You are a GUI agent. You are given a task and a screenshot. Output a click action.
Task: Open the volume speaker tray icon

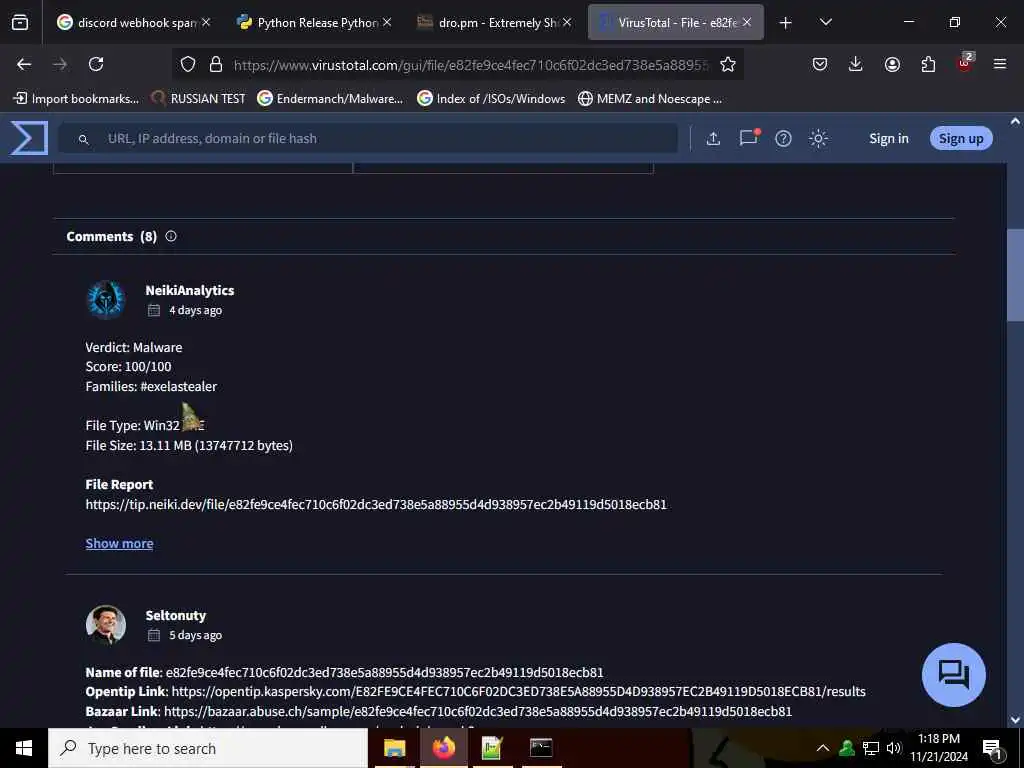pos(894,748)
